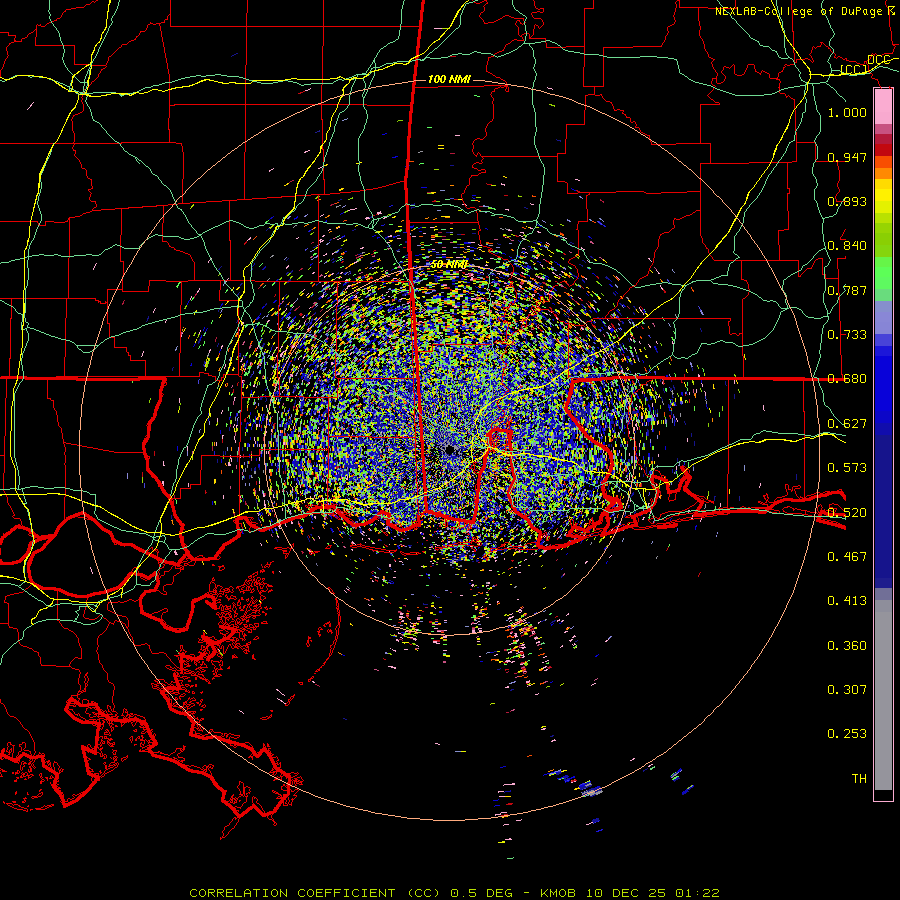
Task: Click the "0.360" color scale value
Action: click(847, 646)
